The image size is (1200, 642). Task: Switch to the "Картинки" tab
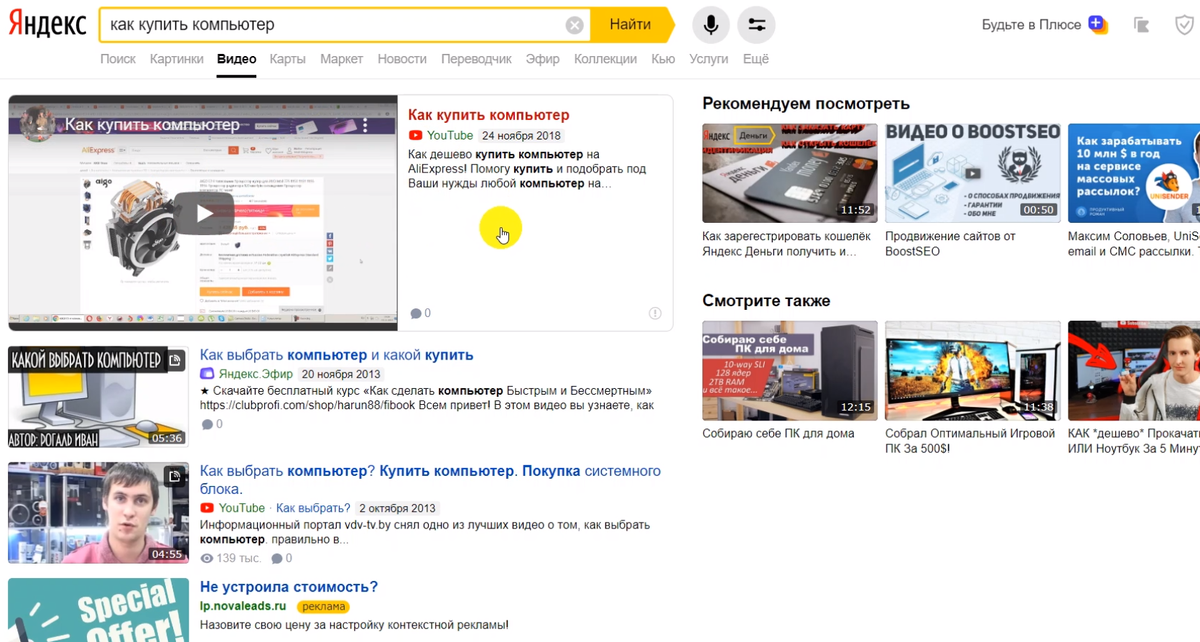177,59
